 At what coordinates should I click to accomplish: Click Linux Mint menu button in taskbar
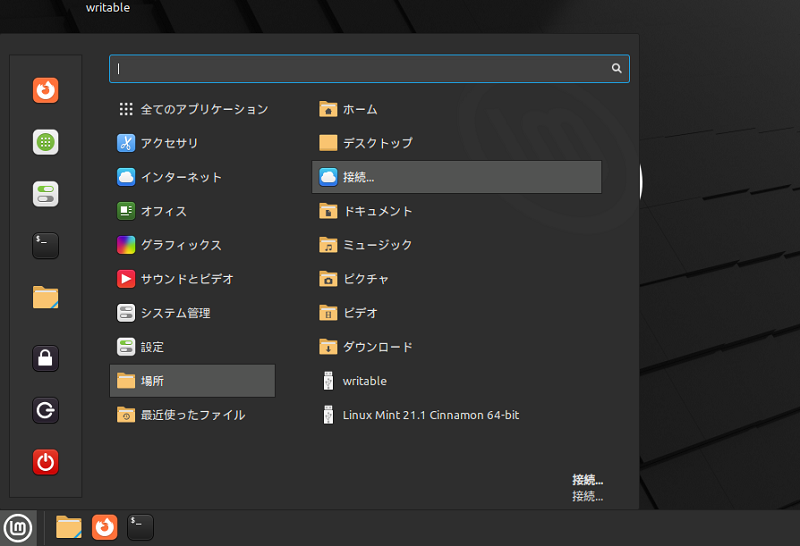tap(18, 528)
